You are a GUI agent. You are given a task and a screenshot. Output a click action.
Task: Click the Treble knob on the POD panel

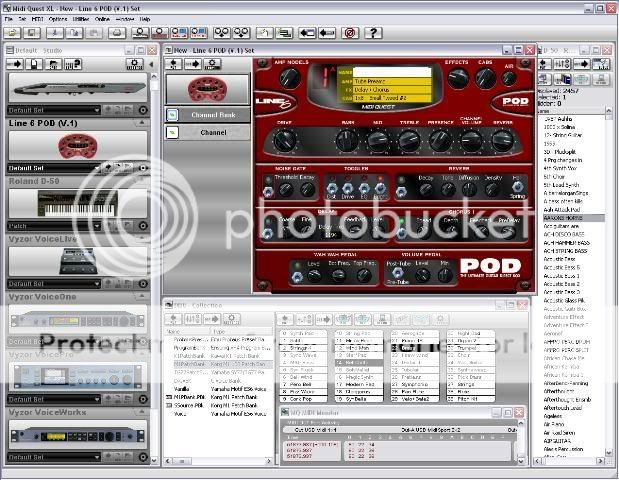(x=409, y=140)
